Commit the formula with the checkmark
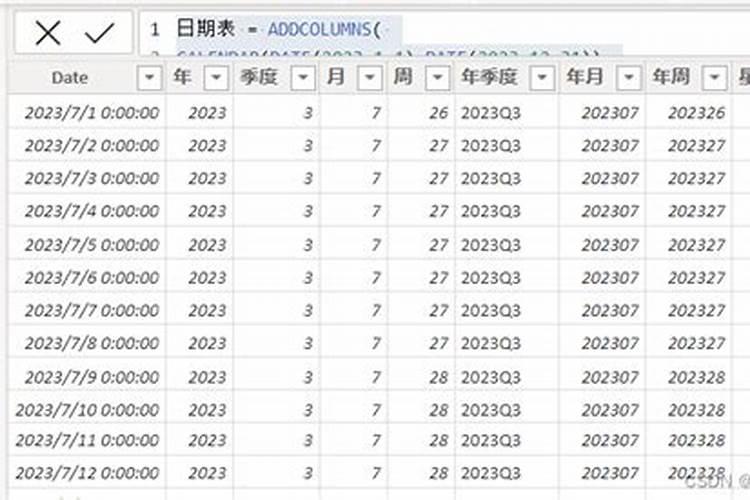Image resolution: width=750 pixels, height=500 pixels. (99, 33)
